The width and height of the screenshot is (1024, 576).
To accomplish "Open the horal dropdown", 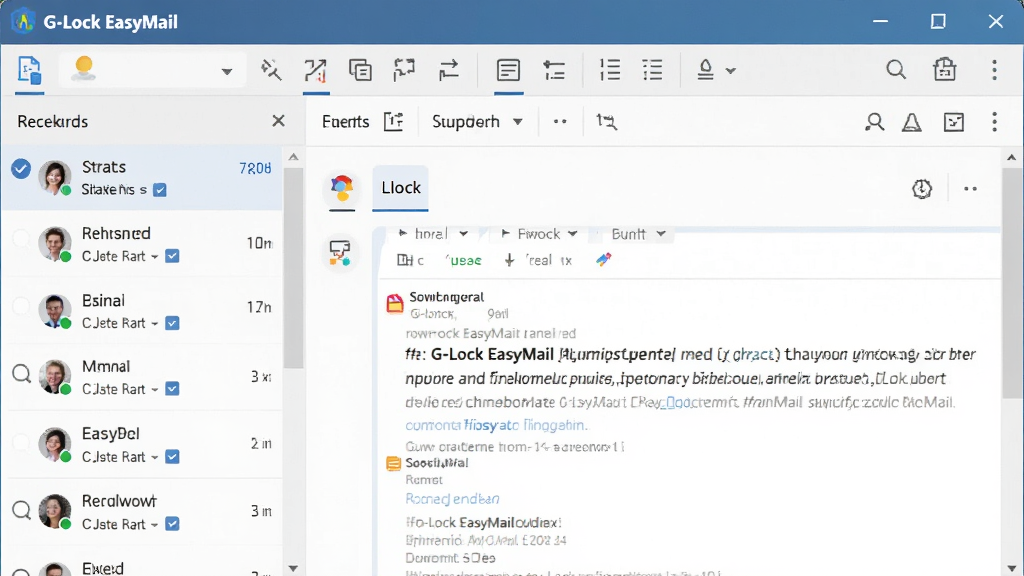I will tap(433, 234).
